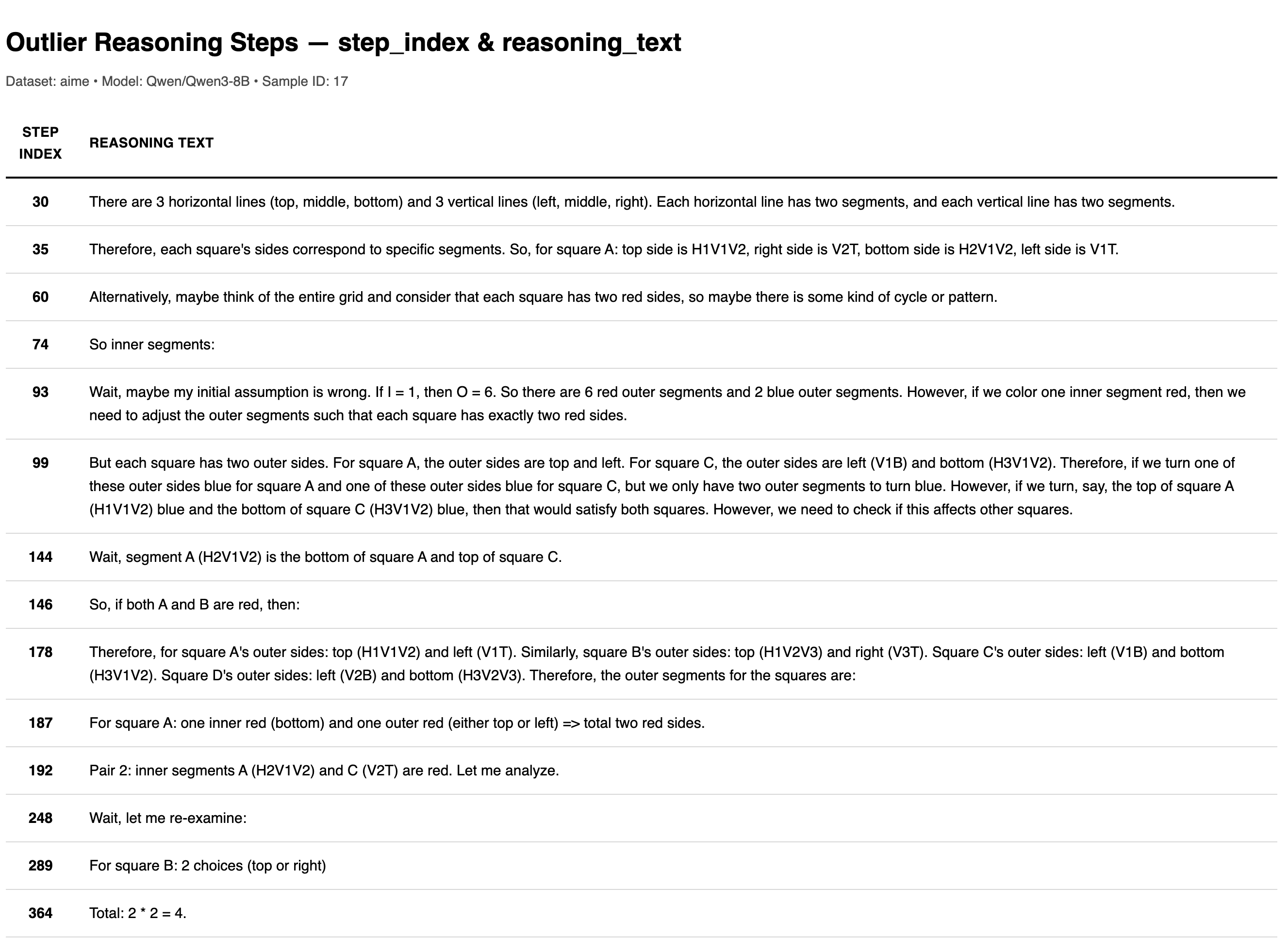Click "So, if both A and B are red" text

[194, 605]
